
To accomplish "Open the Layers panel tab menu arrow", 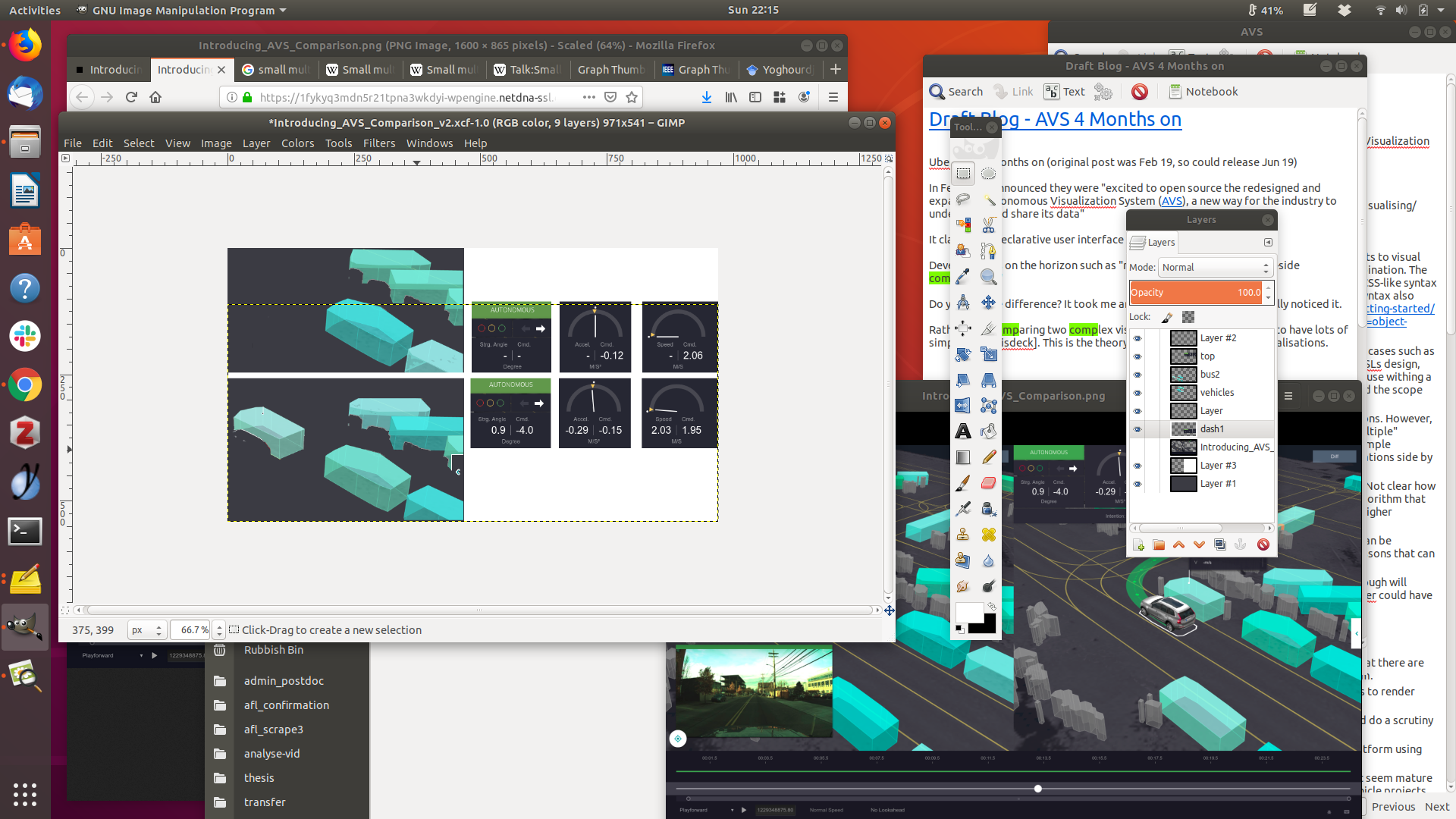I will [x=1268, y=242].
